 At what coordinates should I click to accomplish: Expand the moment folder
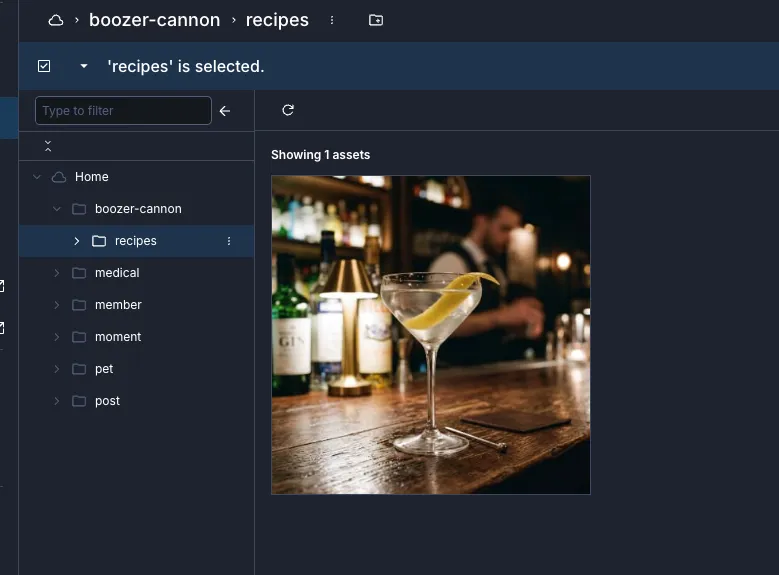pos(57,337)
